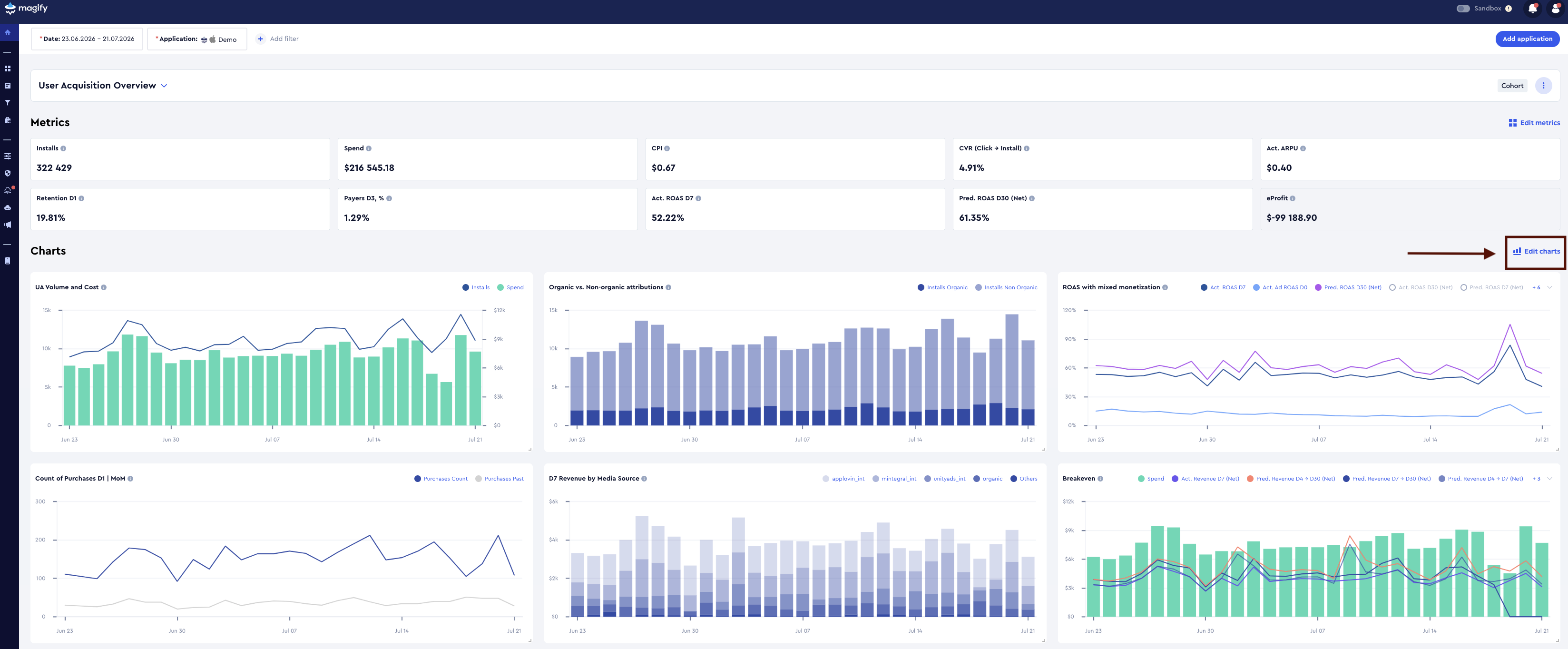Click the mobile phone icon in sidebar
Screen dimensions: 1568x649
coord(8,261)
